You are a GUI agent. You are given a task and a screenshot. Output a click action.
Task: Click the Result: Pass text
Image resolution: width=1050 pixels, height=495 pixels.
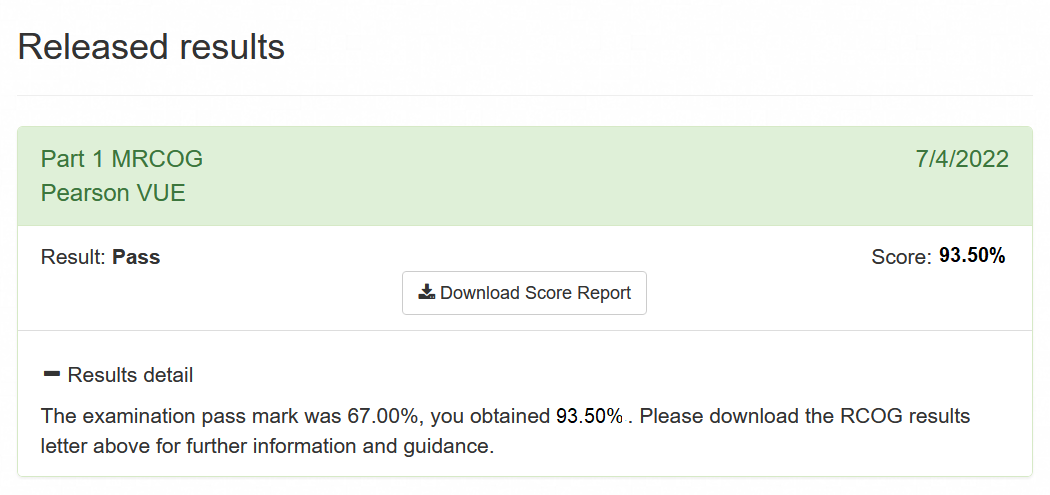100,257
